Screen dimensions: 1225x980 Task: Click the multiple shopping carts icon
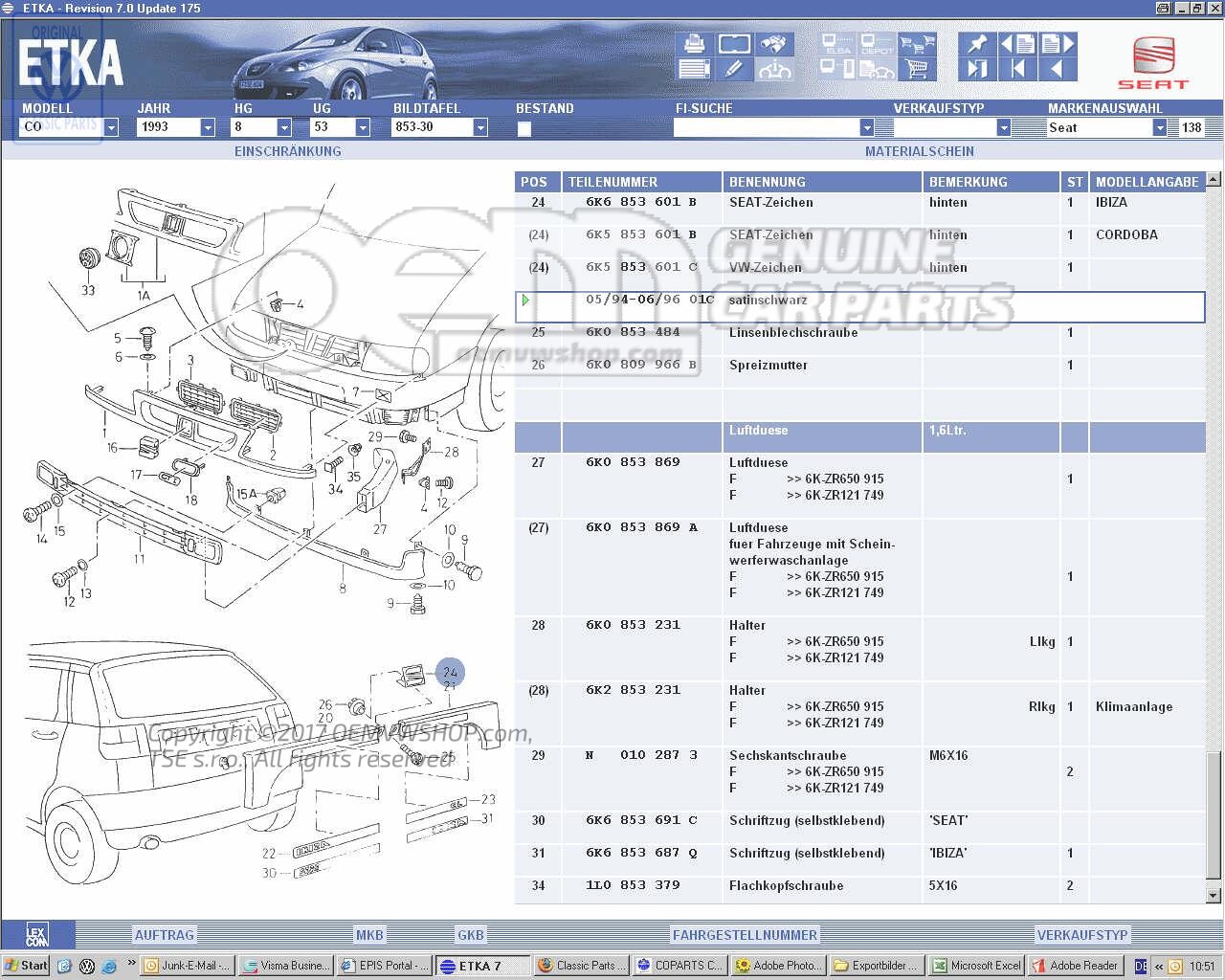tap(917, 44)
